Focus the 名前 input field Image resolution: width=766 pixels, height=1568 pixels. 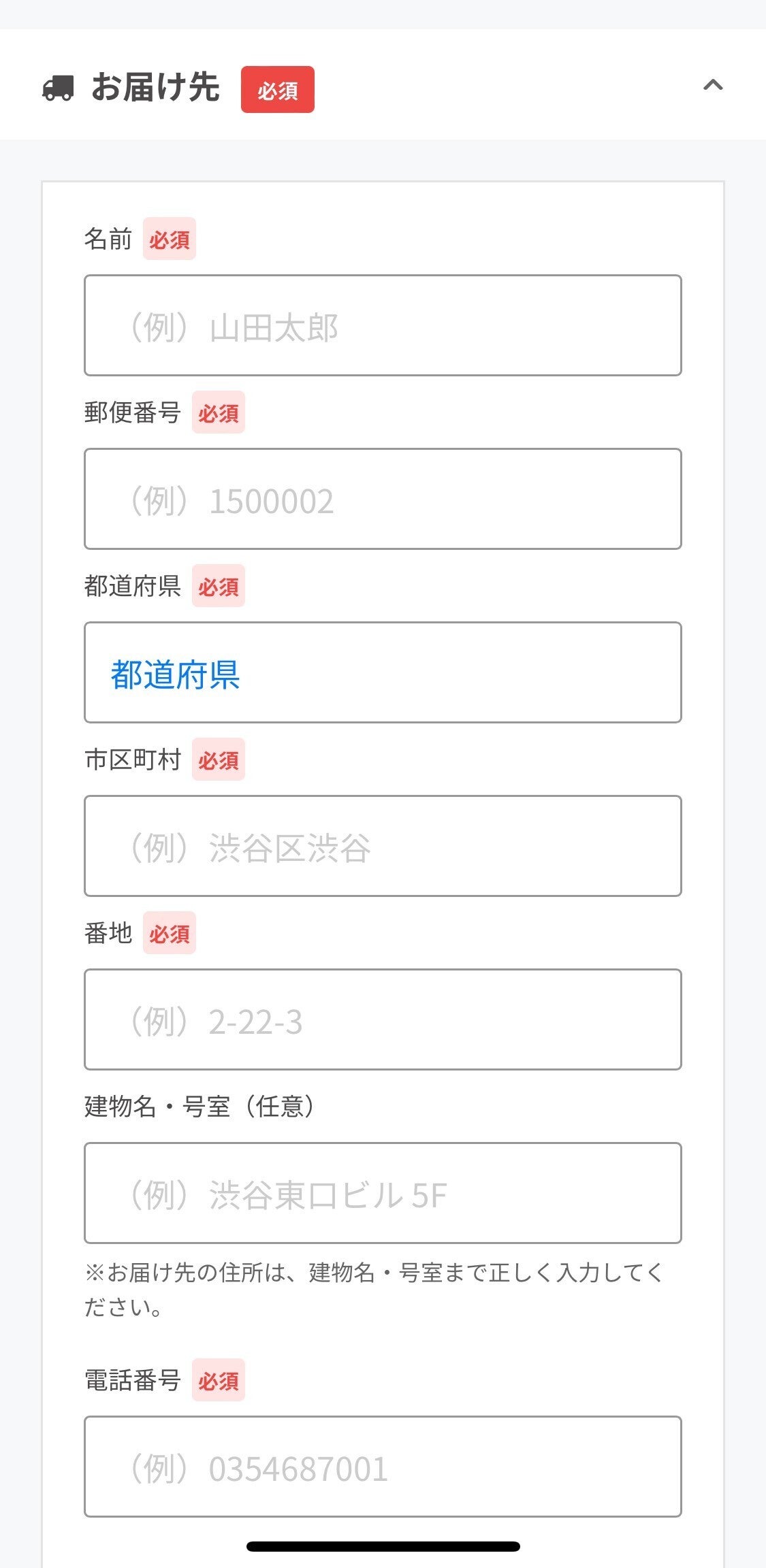pyautogui.click(x=383, y=325)
